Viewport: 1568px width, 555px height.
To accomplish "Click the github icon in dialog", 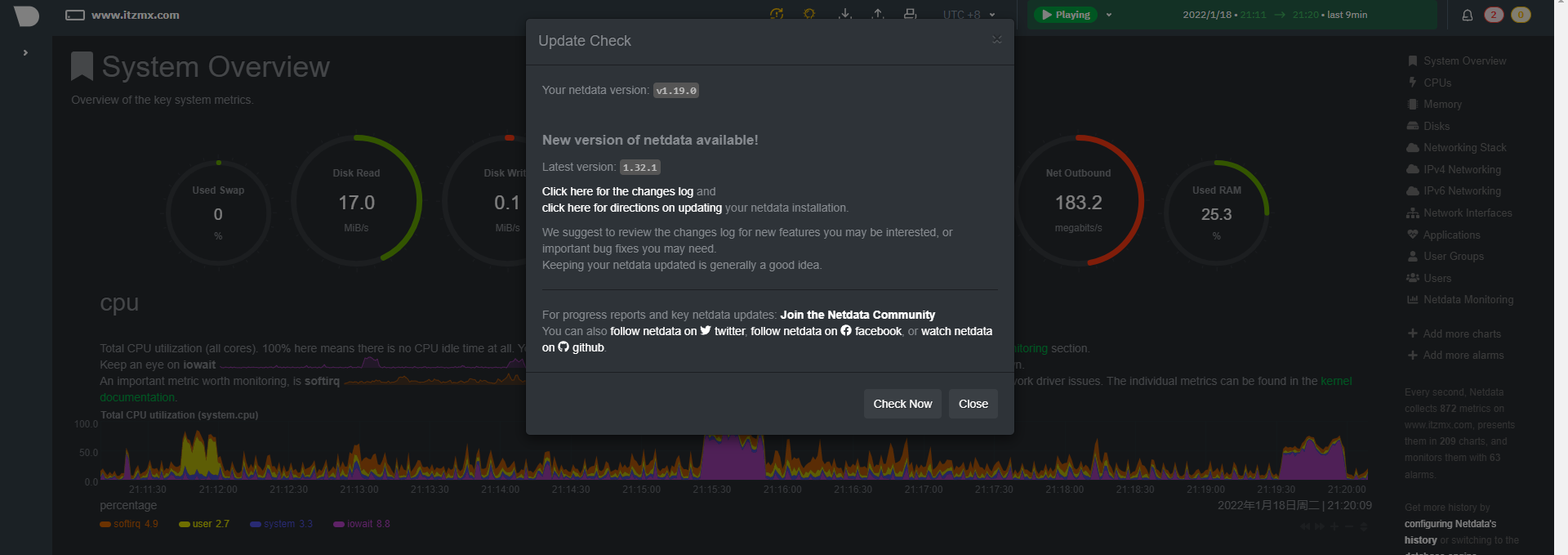I will coord(563,347).
